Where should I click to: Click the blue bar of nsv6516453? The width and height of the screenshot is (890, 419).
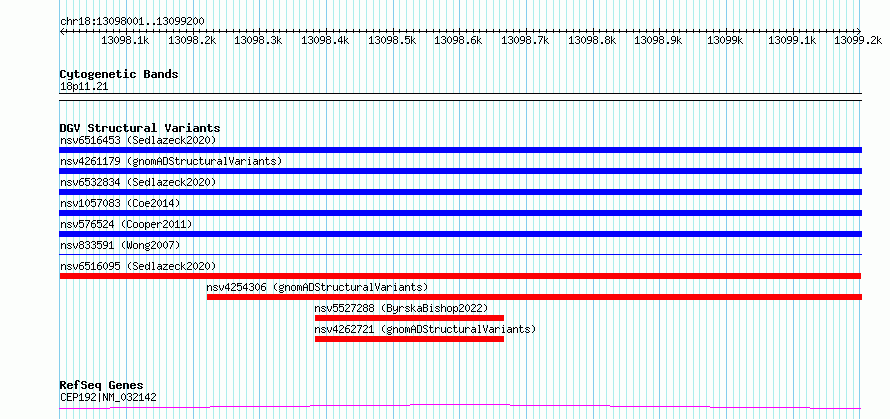[460, 150]
